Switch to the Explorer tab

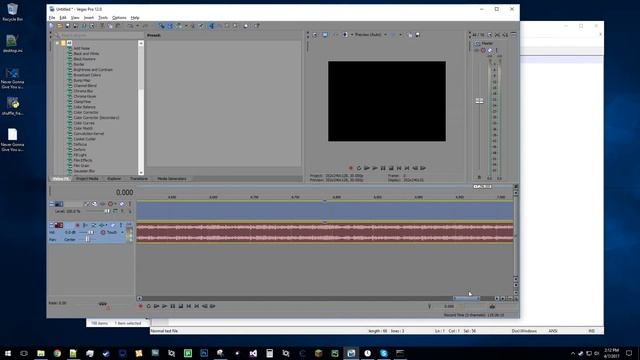pos(114,179)
